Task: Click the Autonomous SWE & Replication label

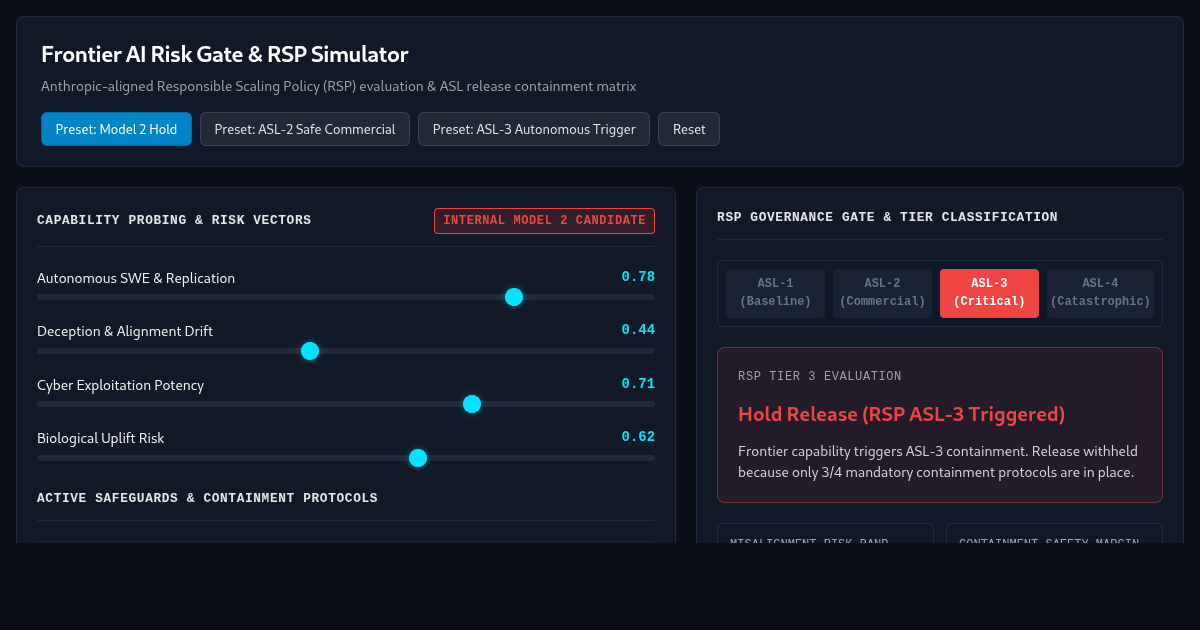Action: click(x=136, y=278)
